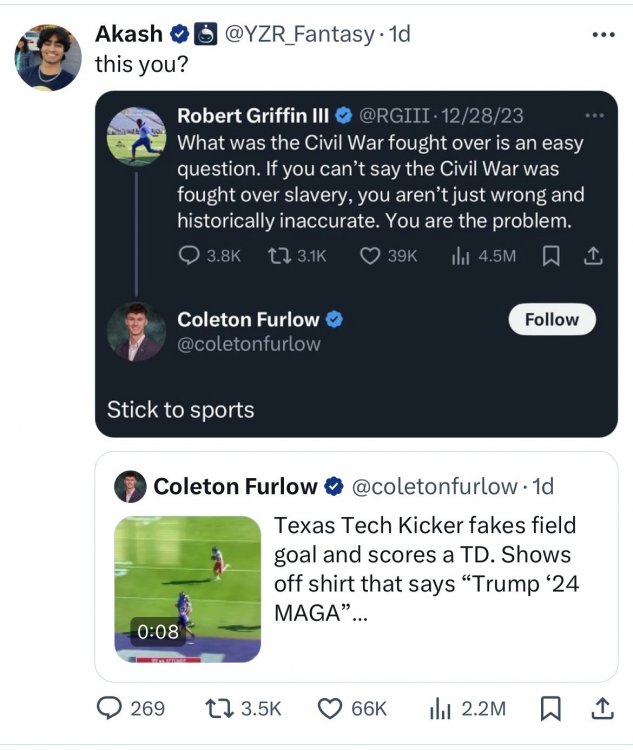Open the three-dot menu on Akash's post
Image resolution: width=633 pixels, height=750 pixels.
coord(603,35)
